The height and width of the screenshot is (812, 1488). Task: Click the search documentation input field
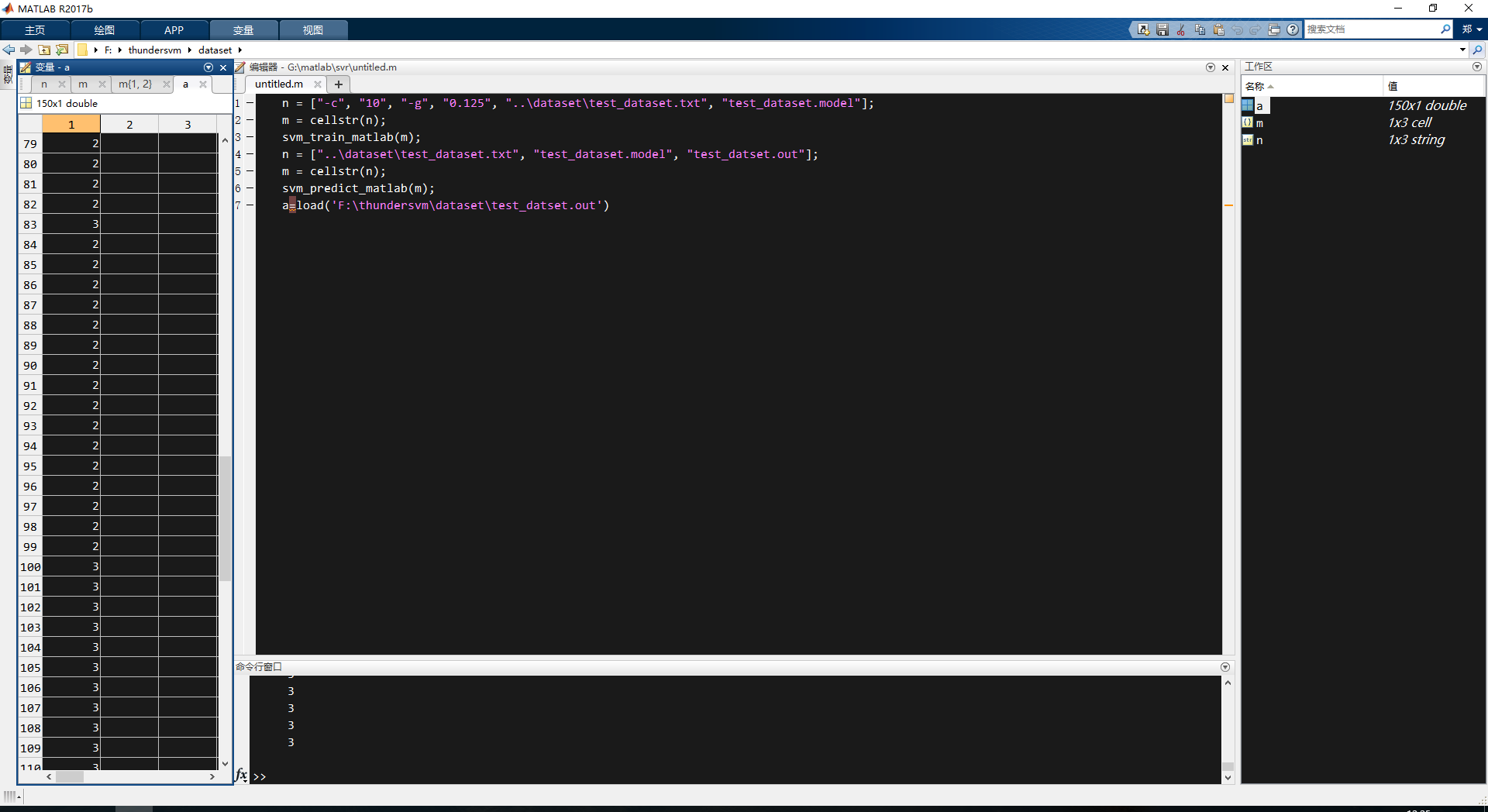tap(1370, 29)
